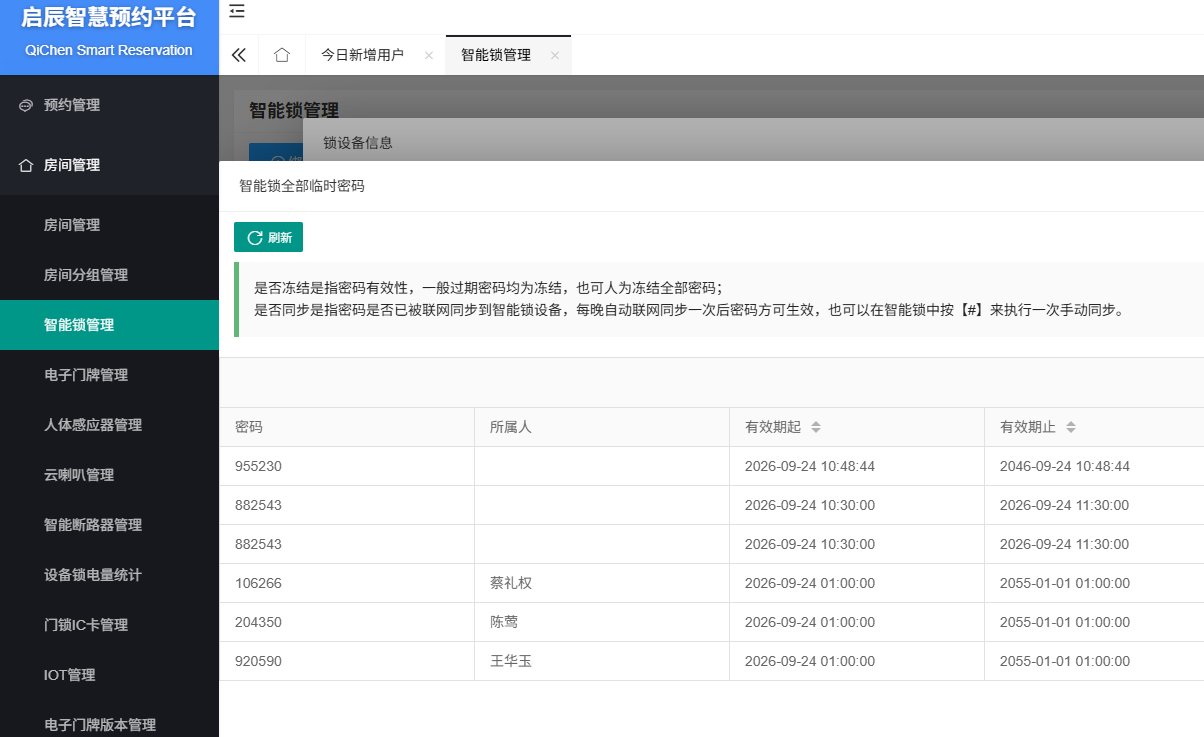Click owner name 蔡礼权
This screenshot has width=1204, height=737.
(x=511, y=583)
